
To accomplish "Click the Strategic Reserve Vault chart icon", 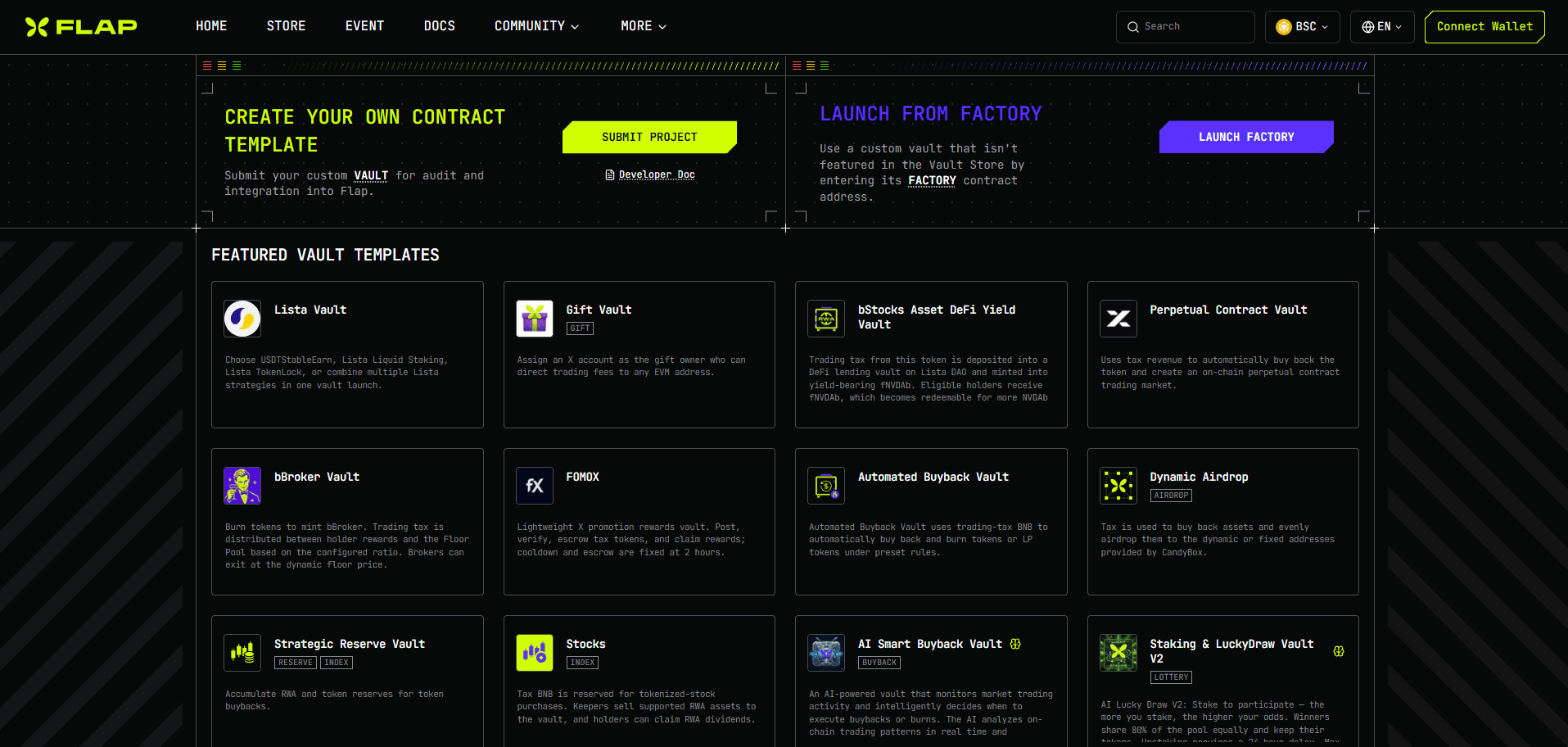I will click(x=242, y=653).
